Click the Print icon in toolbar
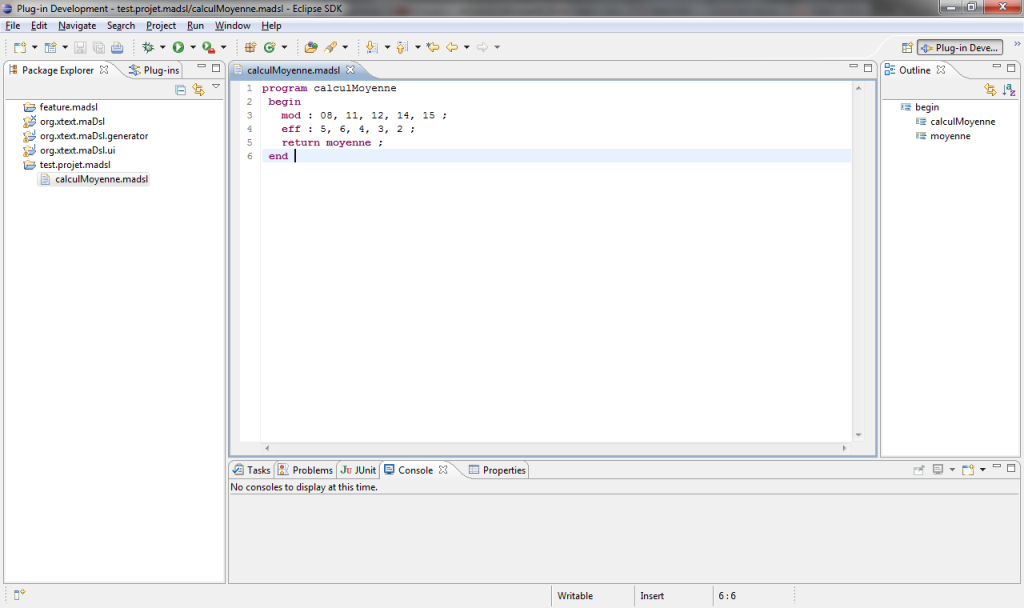This screenshot has height=608, width=1024. pos(117,47)
